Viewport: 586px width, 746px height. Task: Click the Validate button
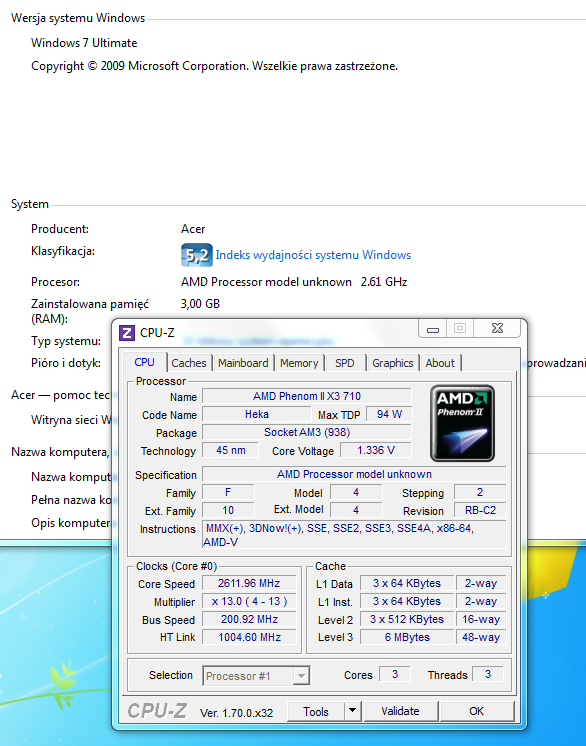(400, 711)
